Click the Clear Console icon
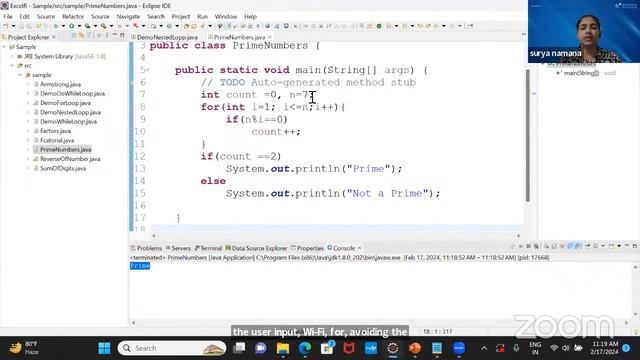This screenshot has height=360, width=640. [546, 246]
